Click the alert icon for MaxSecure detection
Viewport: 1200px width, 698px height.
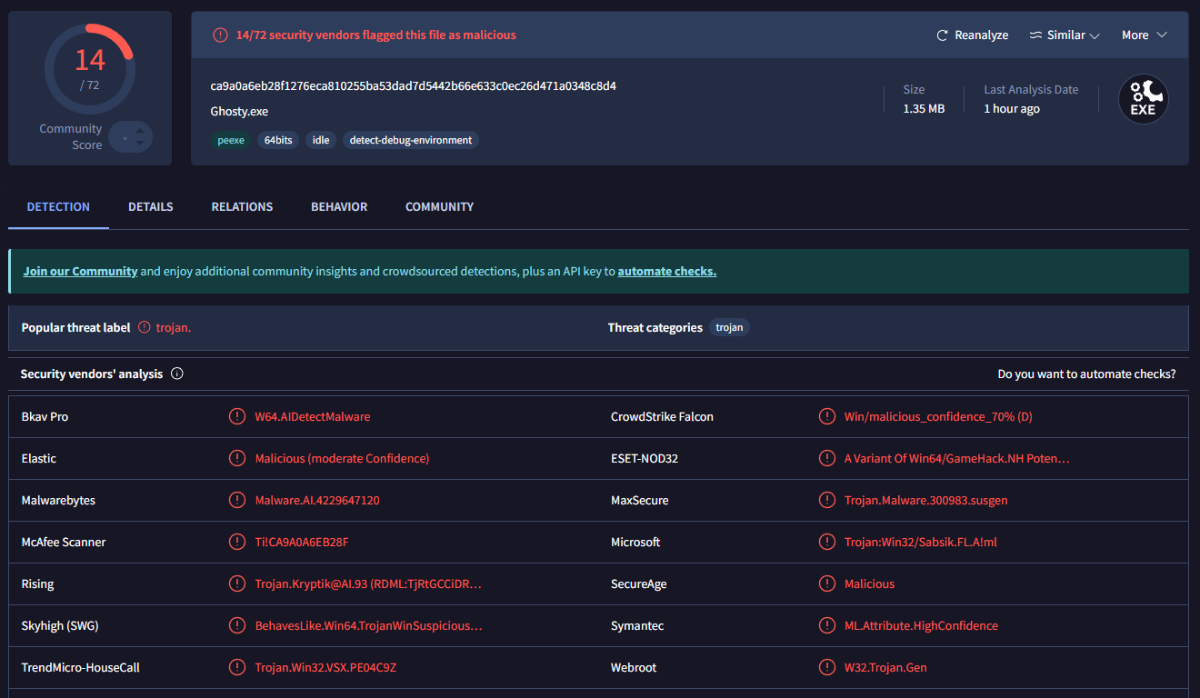[x=827, y=500]
